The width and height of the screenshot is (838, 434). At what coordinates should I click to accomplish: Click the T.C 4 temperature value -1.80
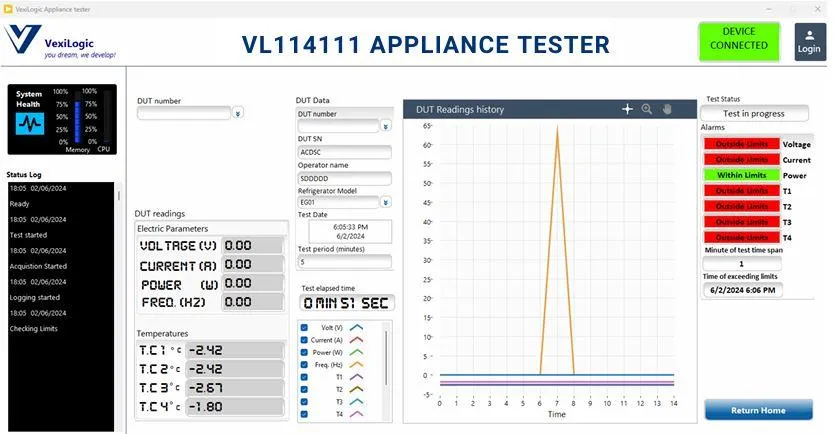pyautogui.click(x=235, y=407)
